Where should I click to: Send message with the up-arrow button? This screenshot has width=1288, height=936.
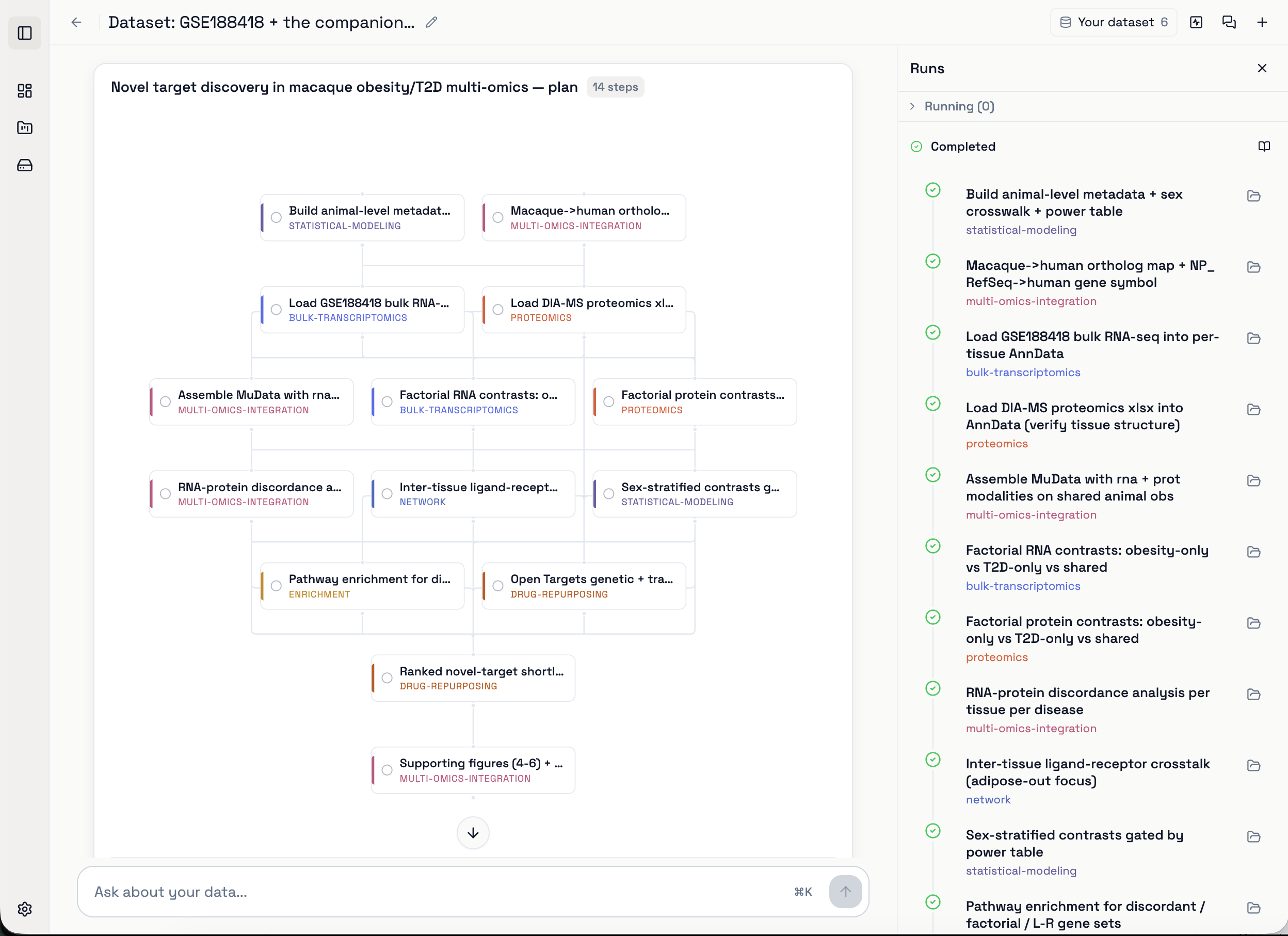click(845, 892)
